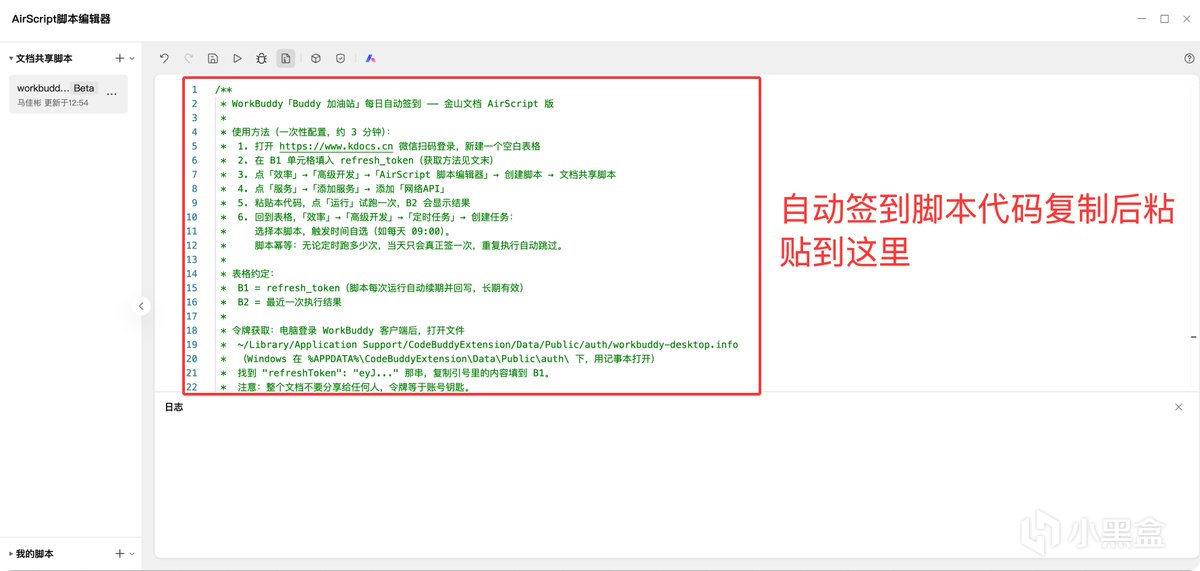This screenshot has height=571, width=1200.
Task: Expand dropdown arrow next to shared script plus
Action: pyautogui.click(x=132, y=59)
